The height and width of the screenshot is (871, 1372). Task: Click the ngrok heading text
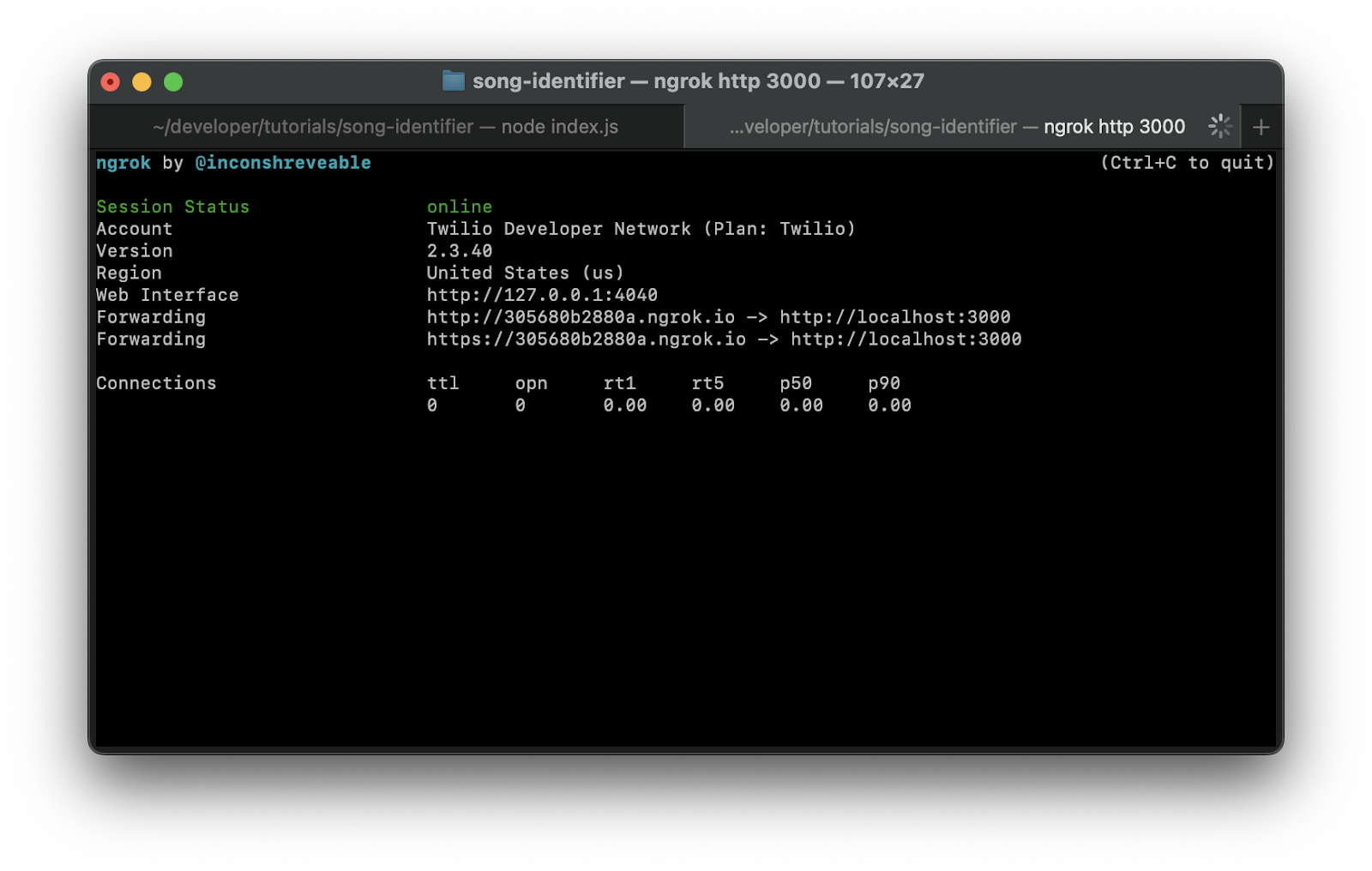pos(123,163)
